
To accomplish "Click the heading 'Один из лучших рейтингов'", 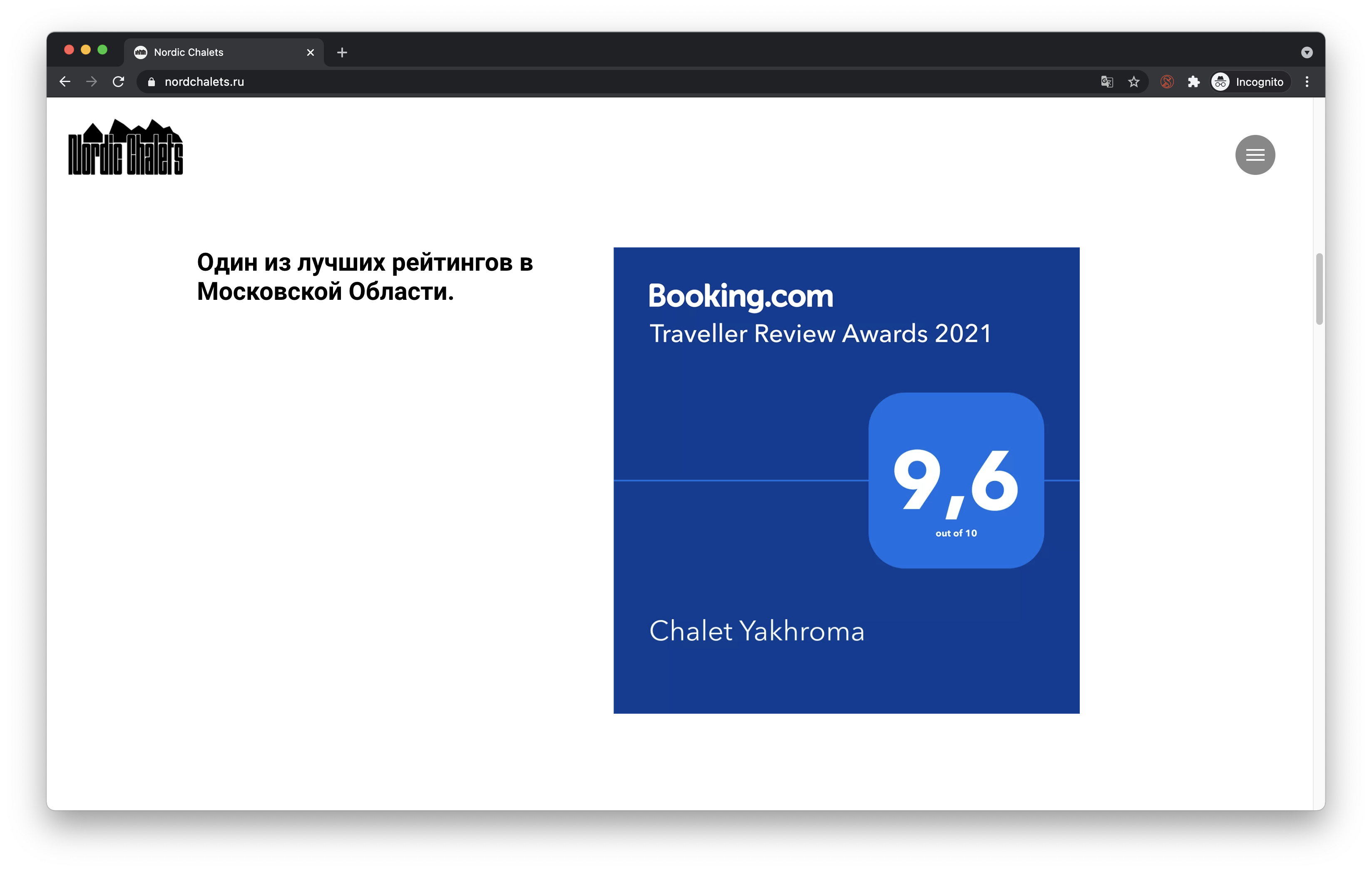I will coord(365,277).
